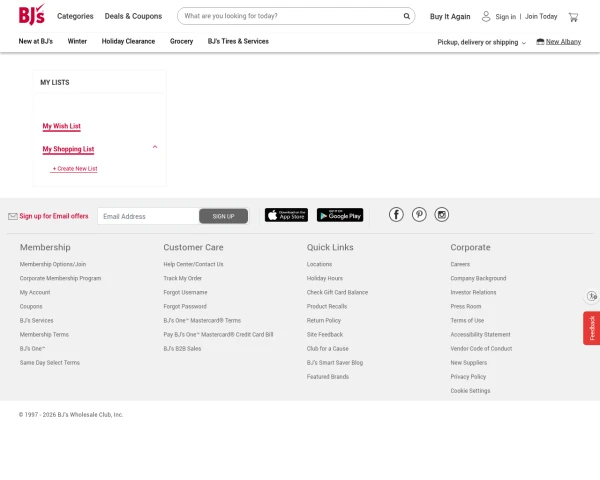Click the translate icon on right edge
The height and width of the screenshot is (480, 600).
(x=592, y=296)
